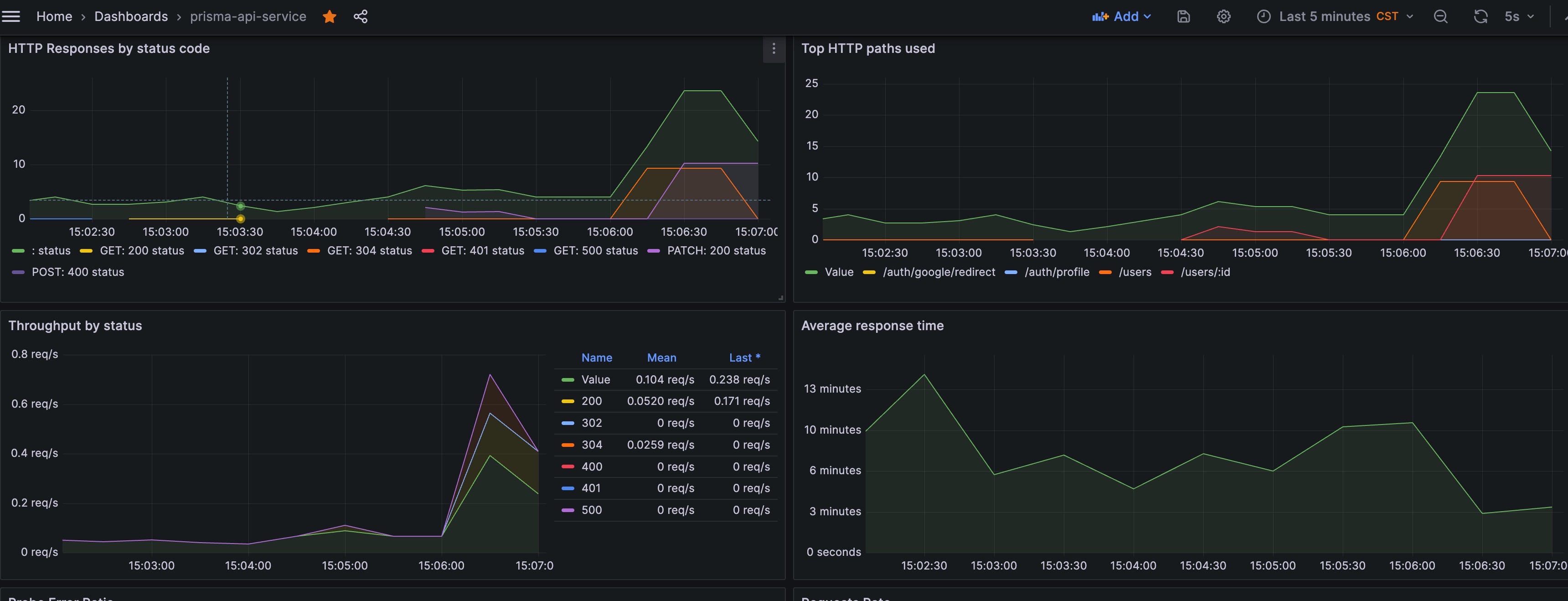This screenshot has width=1568, height=601.
Task: Open the hamburger navigation menu
Action: (11, 16)
